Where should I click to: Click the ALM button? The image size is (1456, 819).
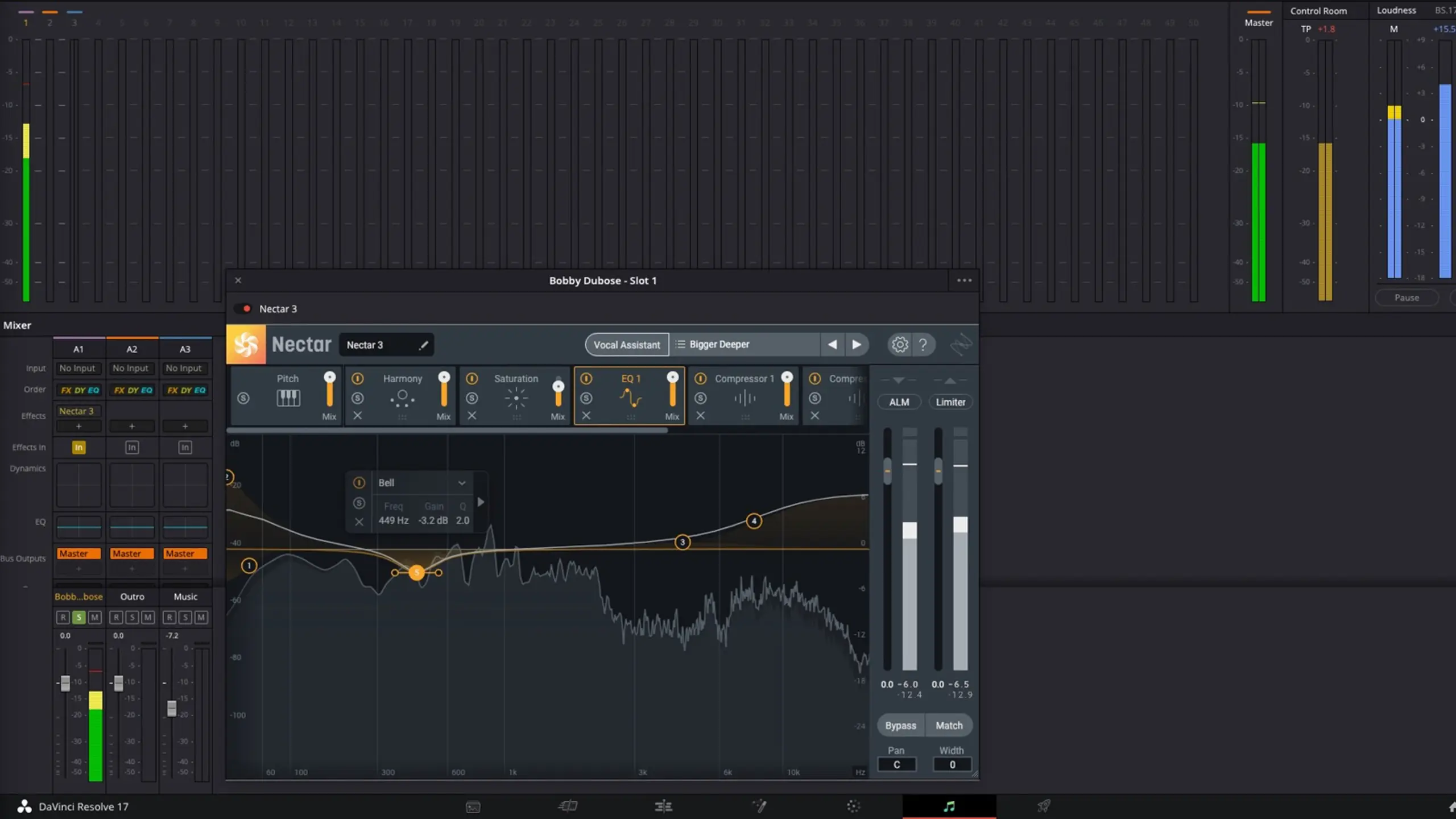pyautogui.click(x=899, y=402)
